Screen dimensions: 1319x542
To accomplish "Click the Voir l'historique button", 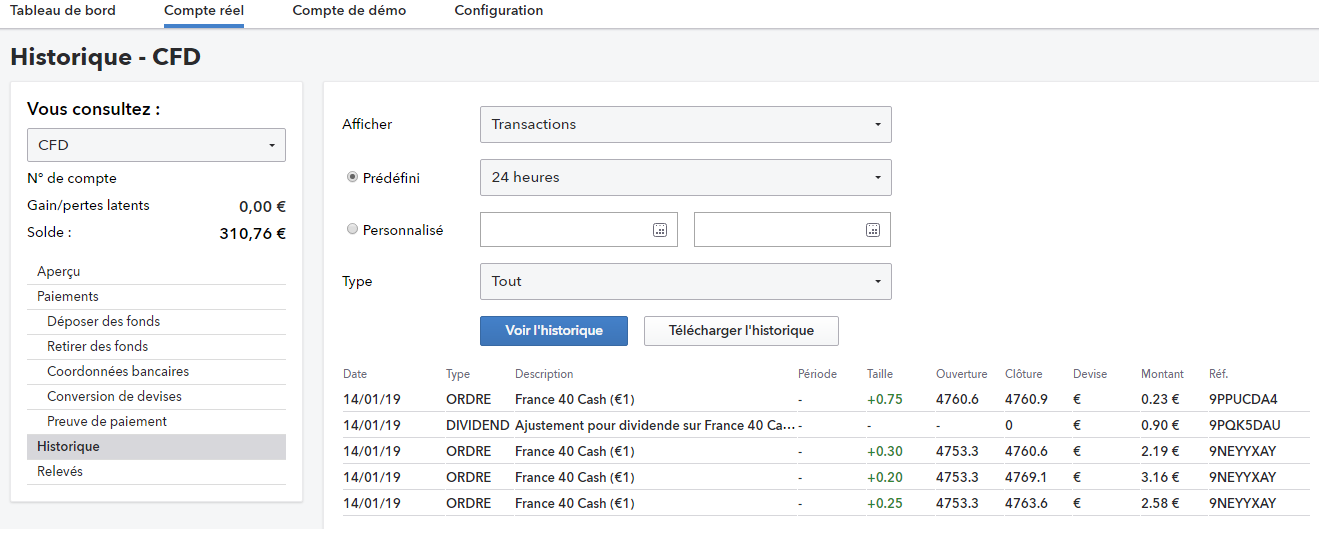I will 554,331.
